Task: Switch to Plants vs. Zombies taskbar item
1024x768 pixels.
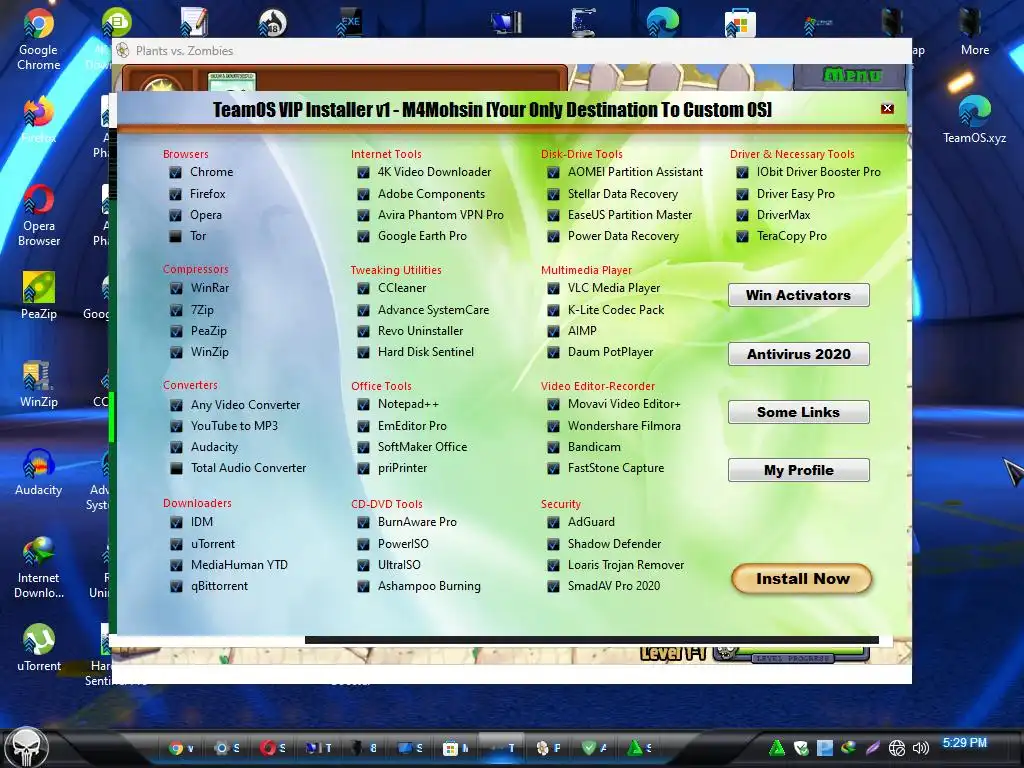Action: 547,748
